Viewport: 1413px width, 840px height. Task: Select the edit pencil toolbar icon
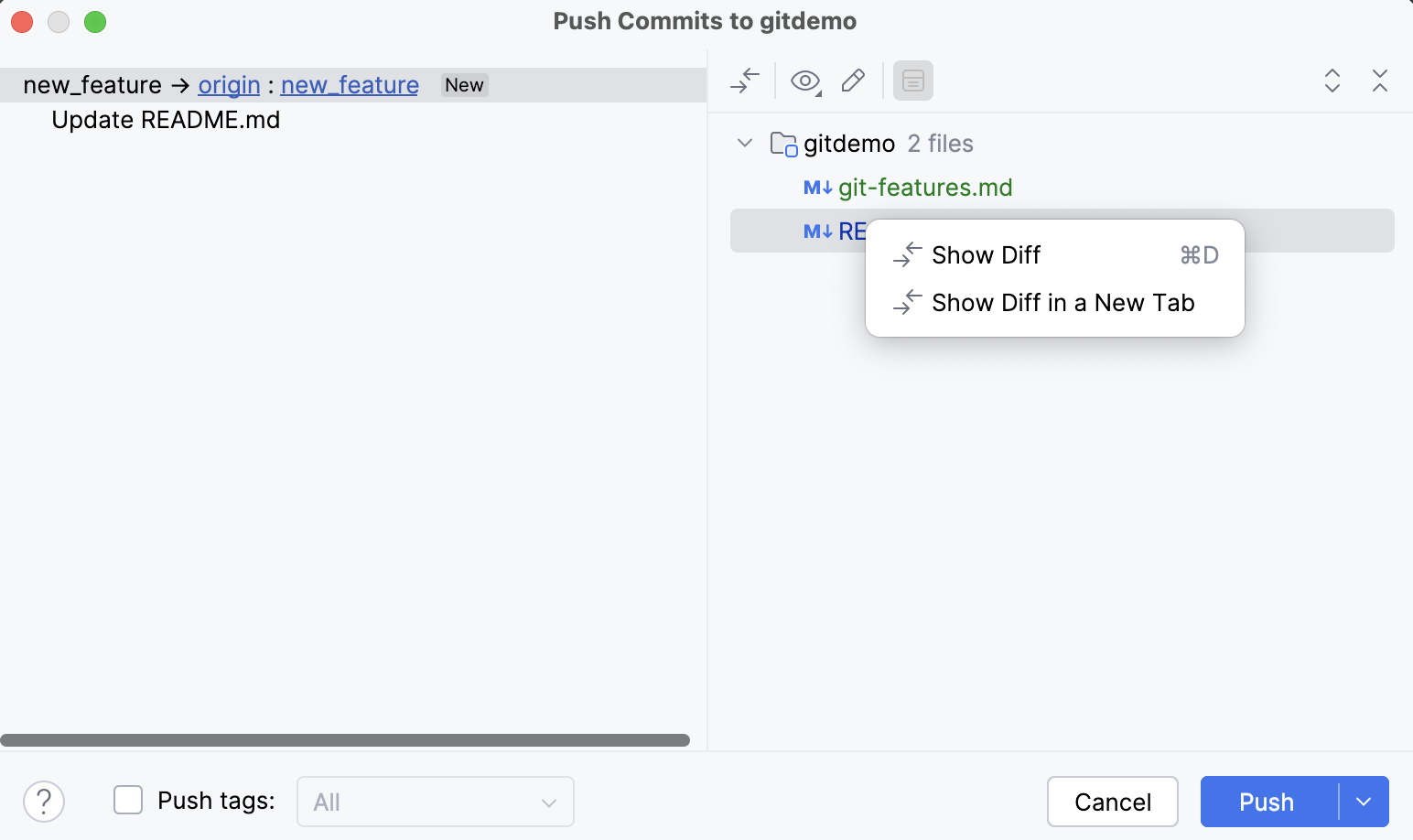[853, 81]
